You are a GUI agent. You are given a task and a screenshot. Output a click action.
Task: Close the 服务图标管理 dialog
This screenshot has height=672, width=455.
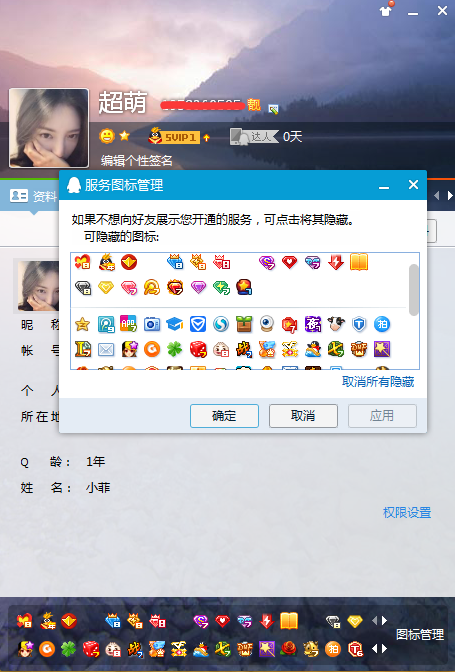click(x=413, y=185)
